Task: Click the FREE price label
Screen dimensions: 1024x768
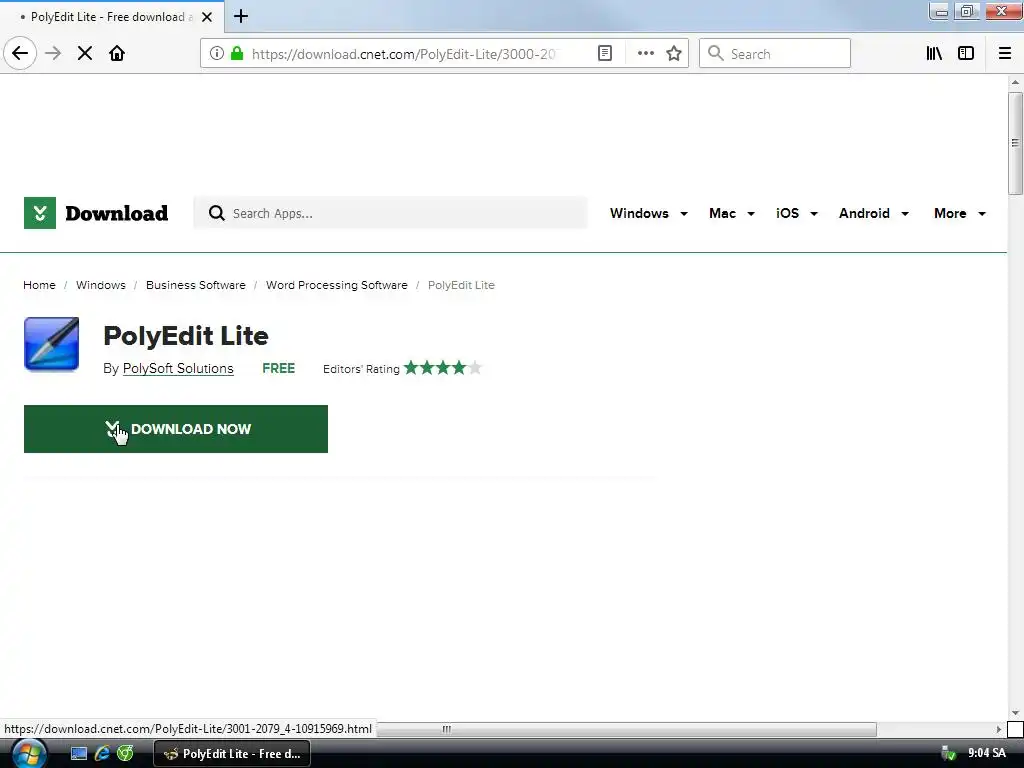Action: 278,368
